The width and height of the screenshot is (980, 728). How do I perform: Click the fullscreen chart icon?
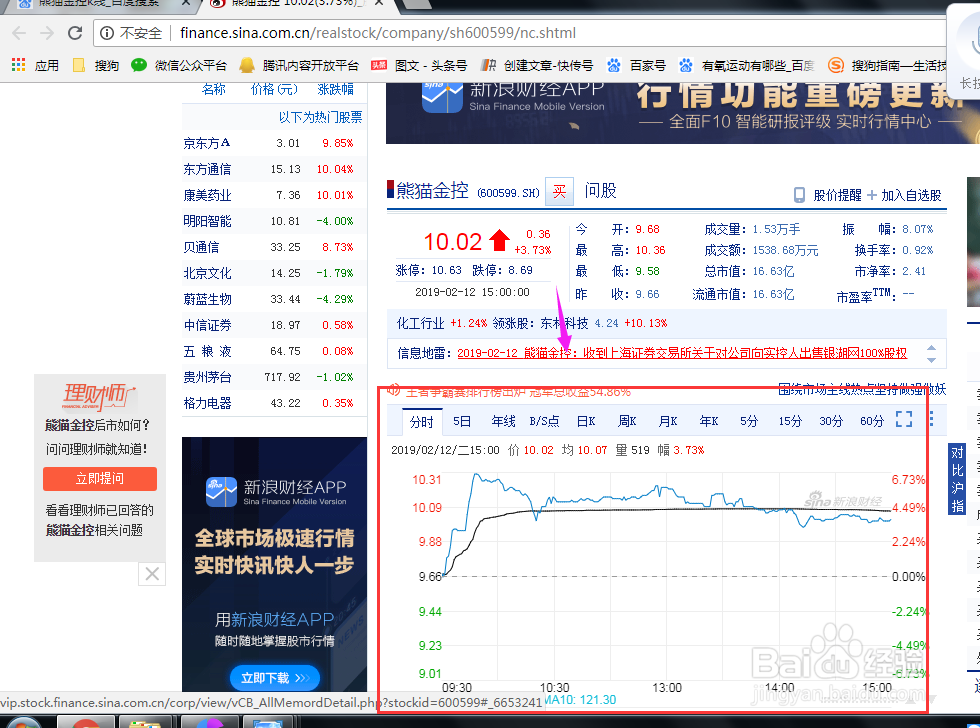[904, 419]
